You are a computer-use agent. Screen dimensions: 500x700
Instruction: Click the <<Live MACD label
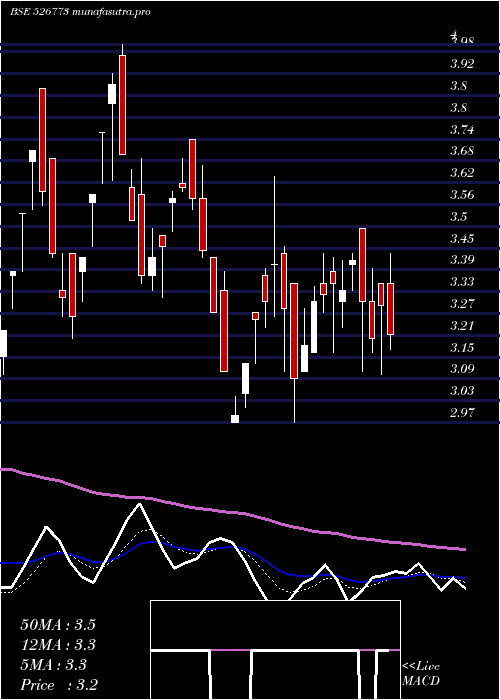coord(421,674)
